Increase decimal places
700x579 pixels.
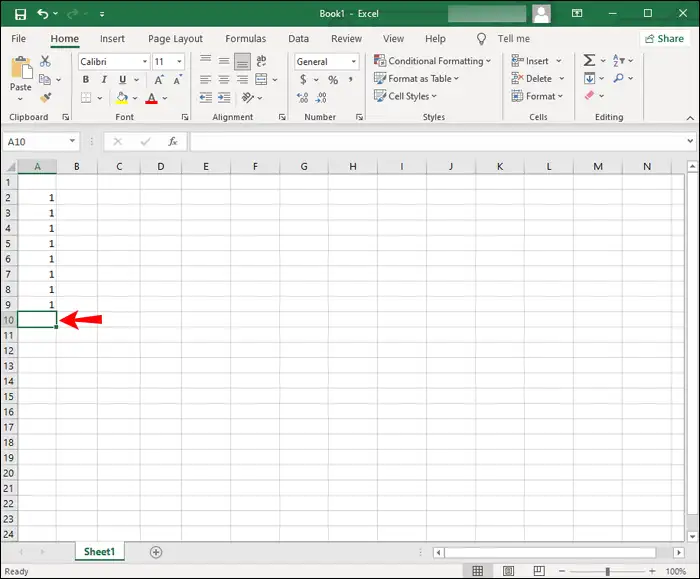pyautogui.click(x=302, y=98)
